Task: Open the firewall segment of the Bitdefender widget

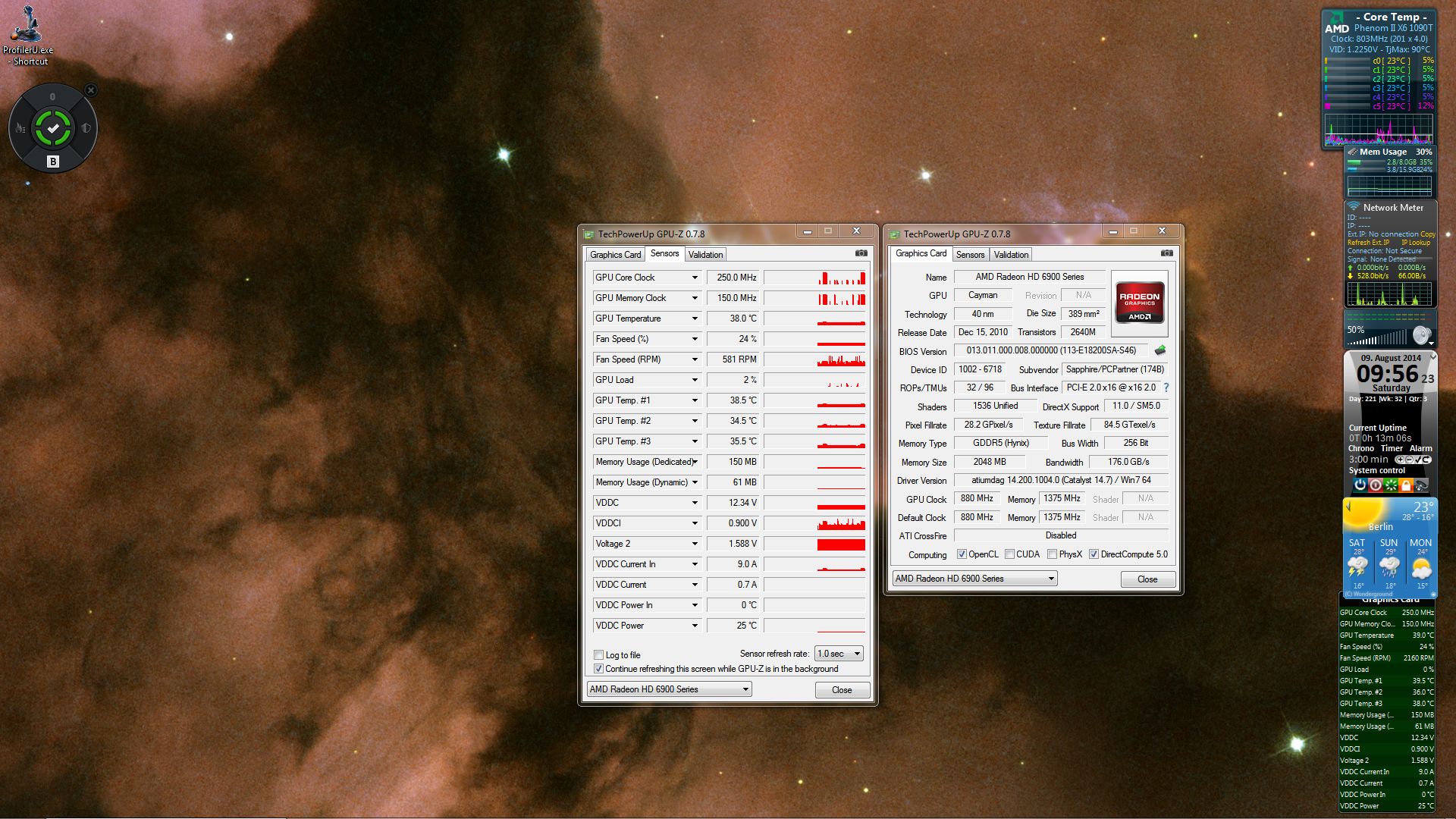Action: (x=20, y=128)
